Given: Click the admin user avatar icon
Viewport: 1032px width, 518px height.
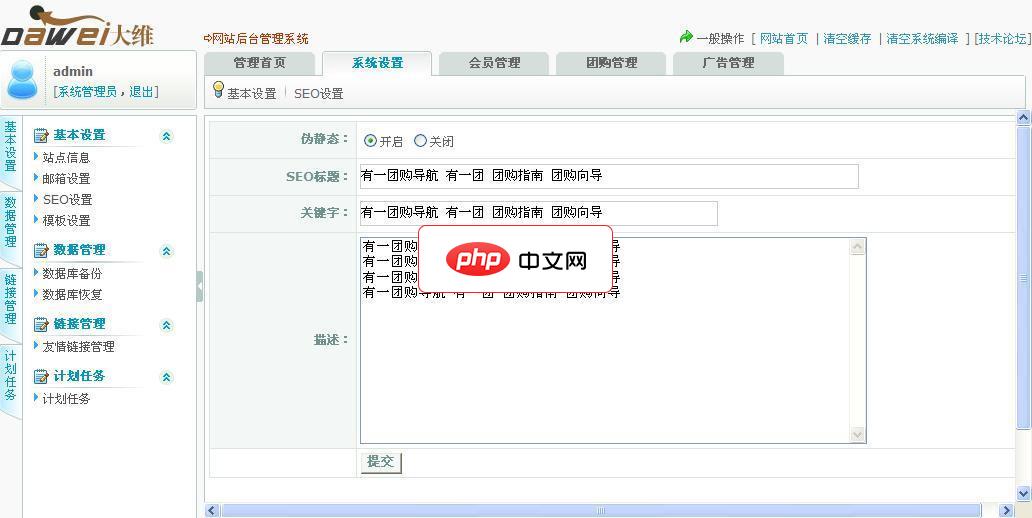Looking at the screenshot, I should 22,80.
